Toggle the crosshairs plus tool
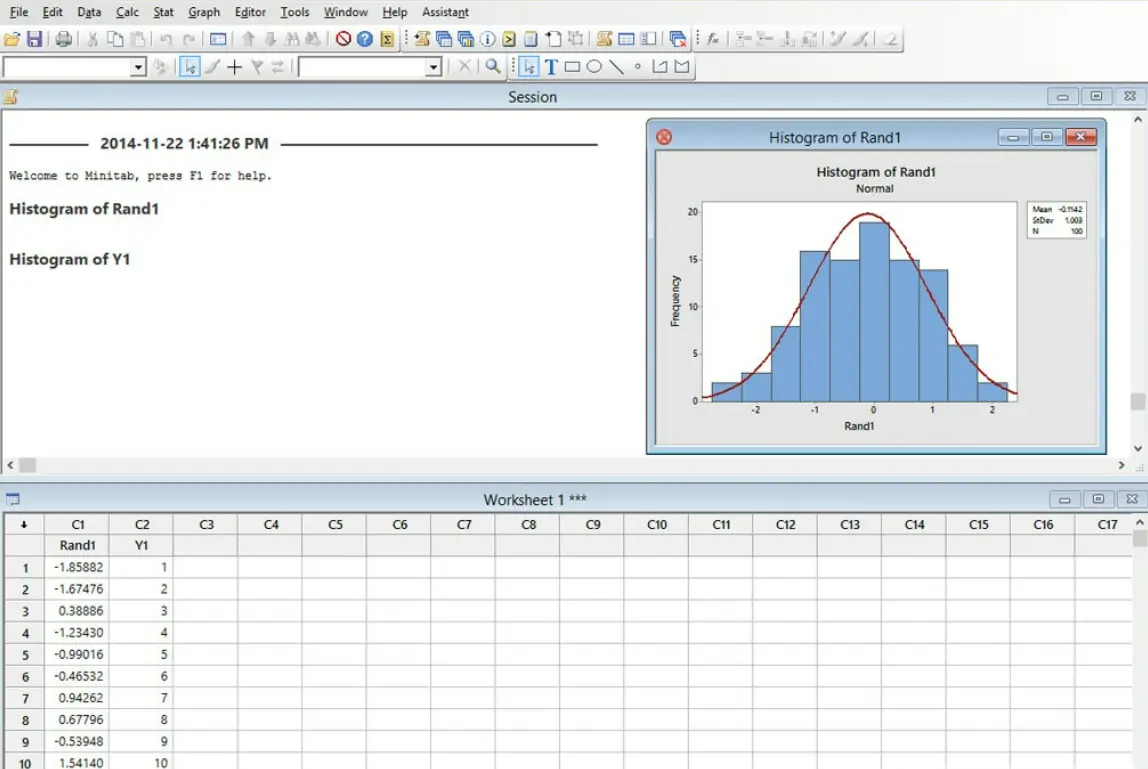Screen dimensions: 1148x769 point(234,67)
